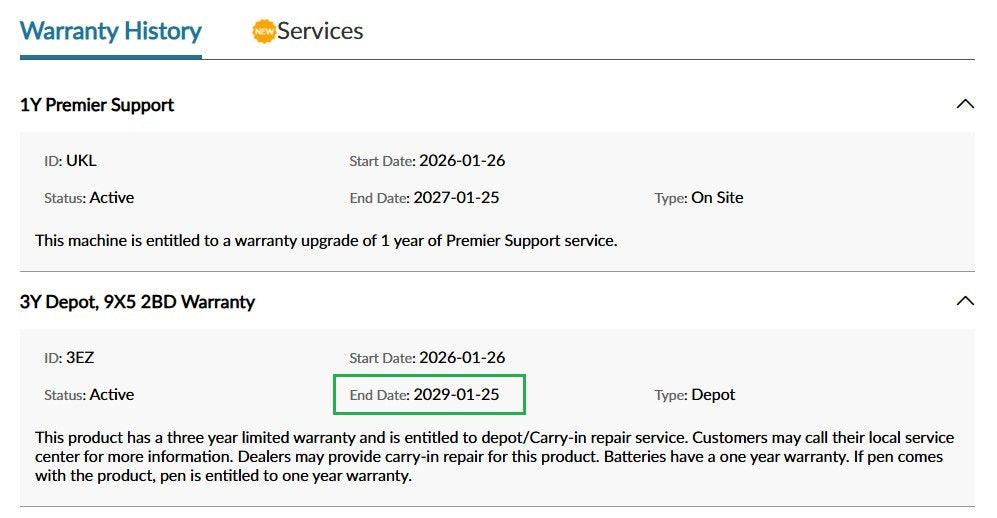This screenshot has width=997, height=518.
Task: Click the Depot type value
Action: point(713,395)
